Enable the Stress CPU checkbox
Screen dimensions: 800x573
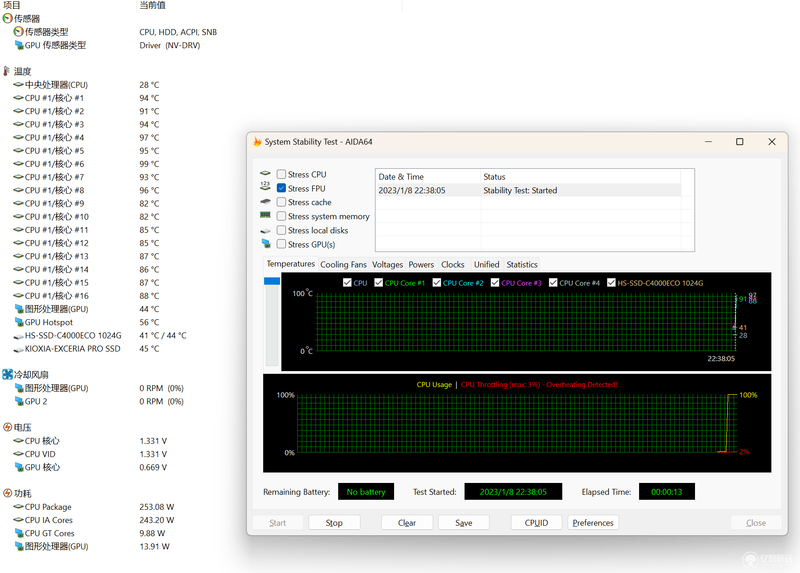click(281, 174)
